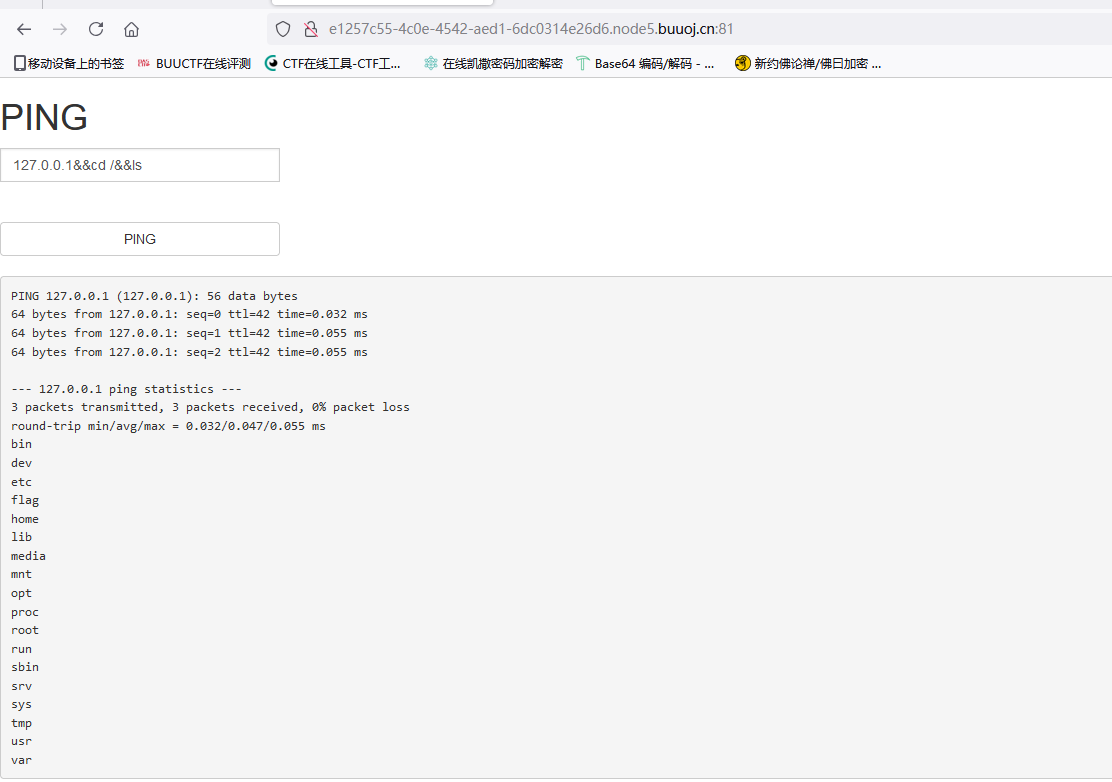Image resolution: width=1112 pixels, height=782 pixels.
Task: Open the Base64 编码/解码 bookmark
Action: click(x=645, y=64)
